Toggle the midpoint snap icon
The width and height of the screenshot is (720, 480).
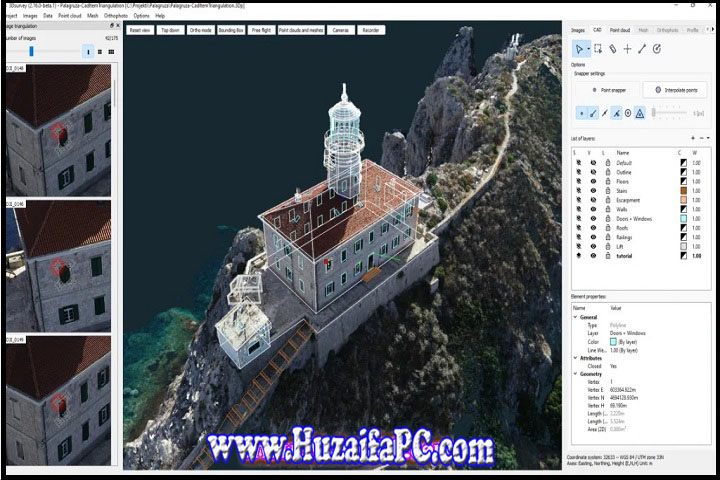[605, 113]
